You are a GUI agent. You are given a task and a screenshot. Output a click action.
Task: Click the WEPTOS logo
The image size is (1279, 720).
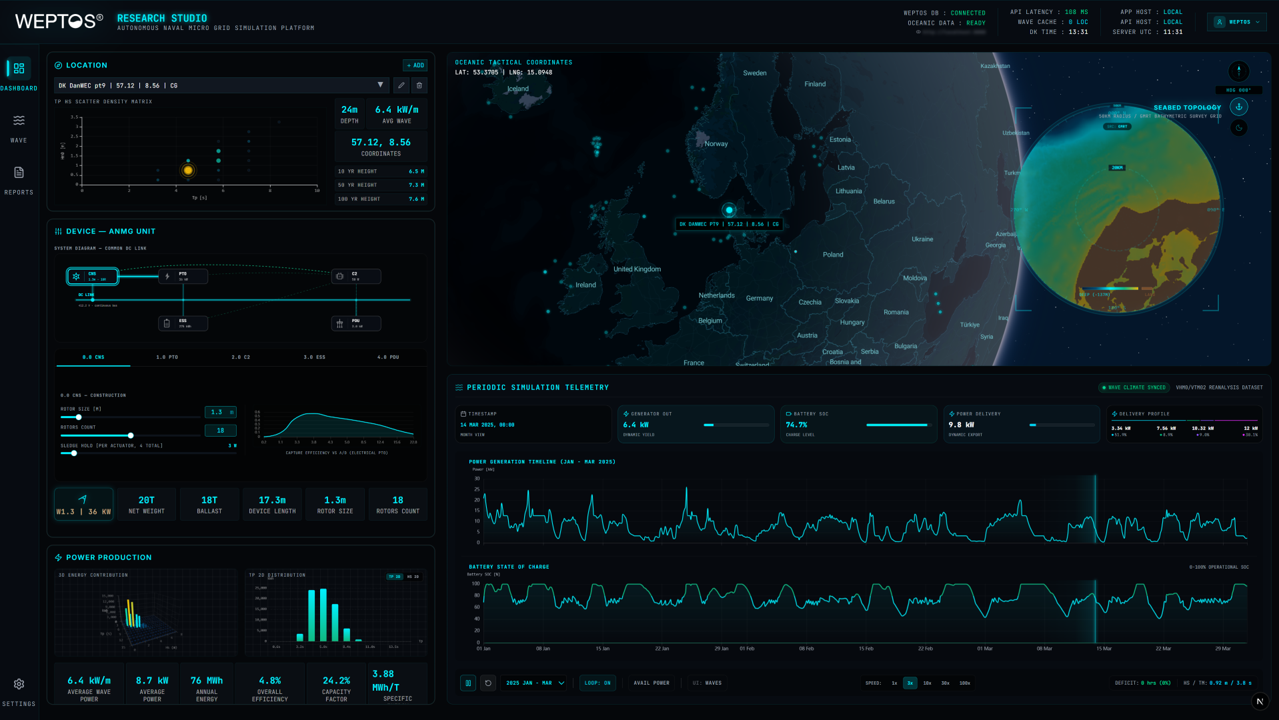pos(59,21)
